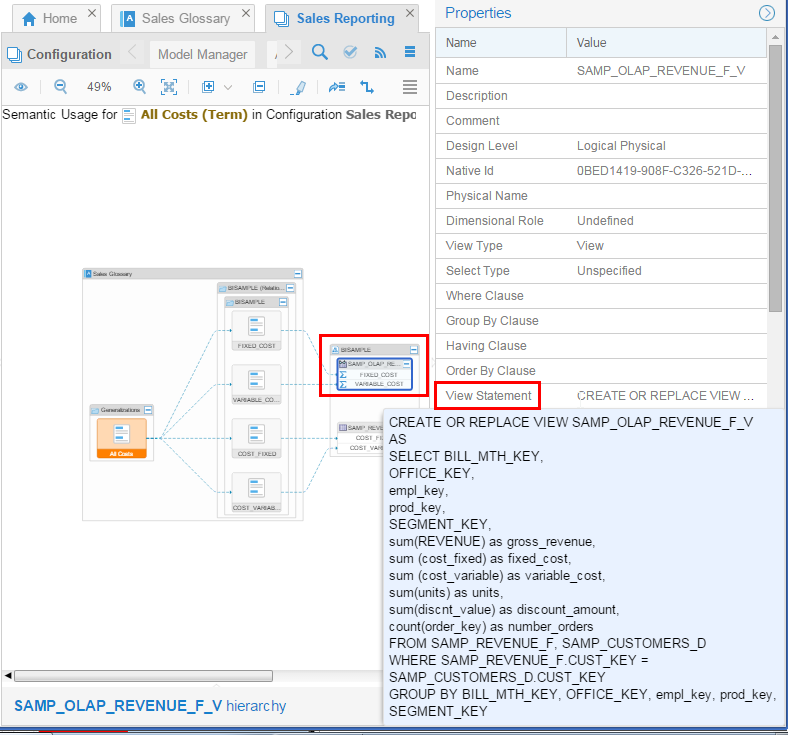Click the Description property row
Viewport: 788px width, 735px height.
(x=601, y=96)
